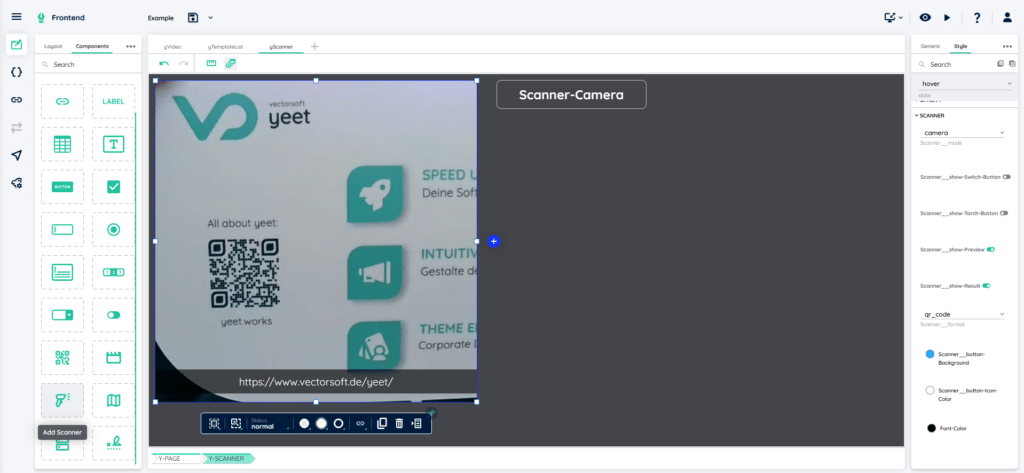This screenshot has height=473, width=1024.
Task: Add a LABEL component
Action: (x=114, y=101)
